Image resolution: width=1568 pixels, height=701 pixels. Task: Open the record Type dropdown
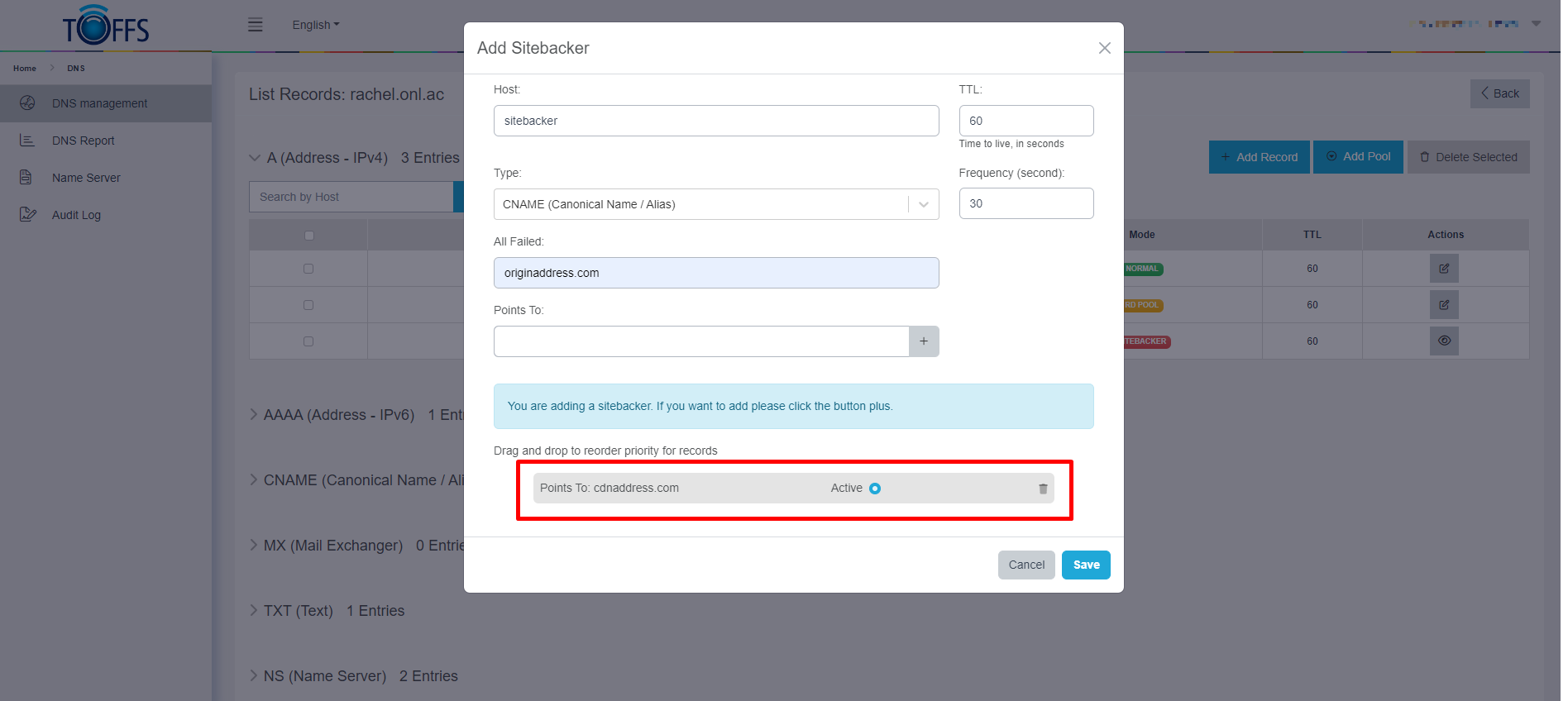click(715, 204)
